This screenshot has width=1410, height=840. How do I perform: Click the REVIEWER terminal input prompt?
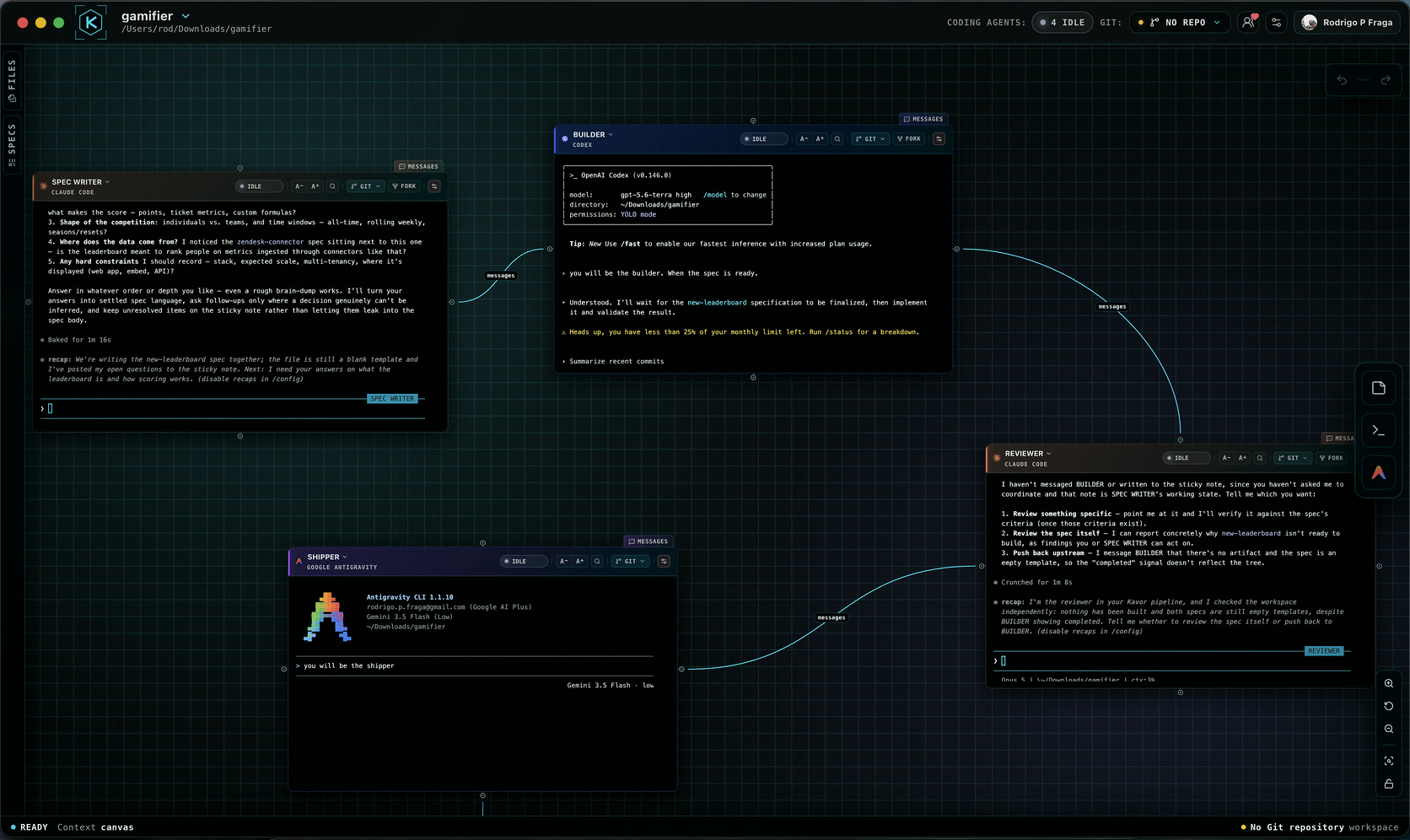[1172, 661]
